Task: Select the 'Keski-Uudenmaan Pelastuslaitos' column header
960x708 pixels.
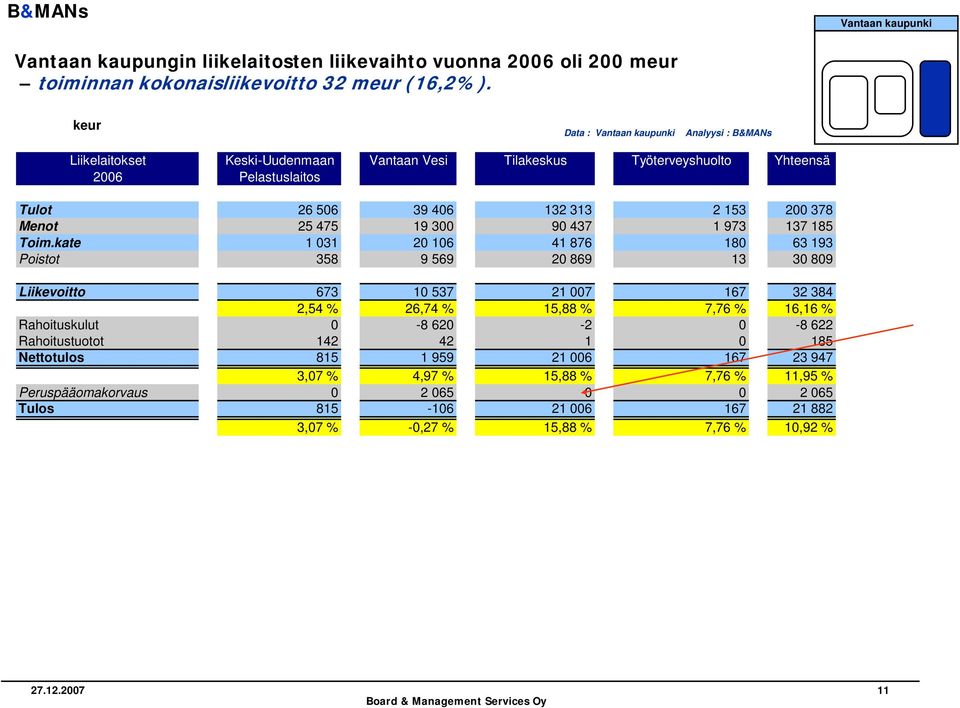Action: [x=279, y=168]
